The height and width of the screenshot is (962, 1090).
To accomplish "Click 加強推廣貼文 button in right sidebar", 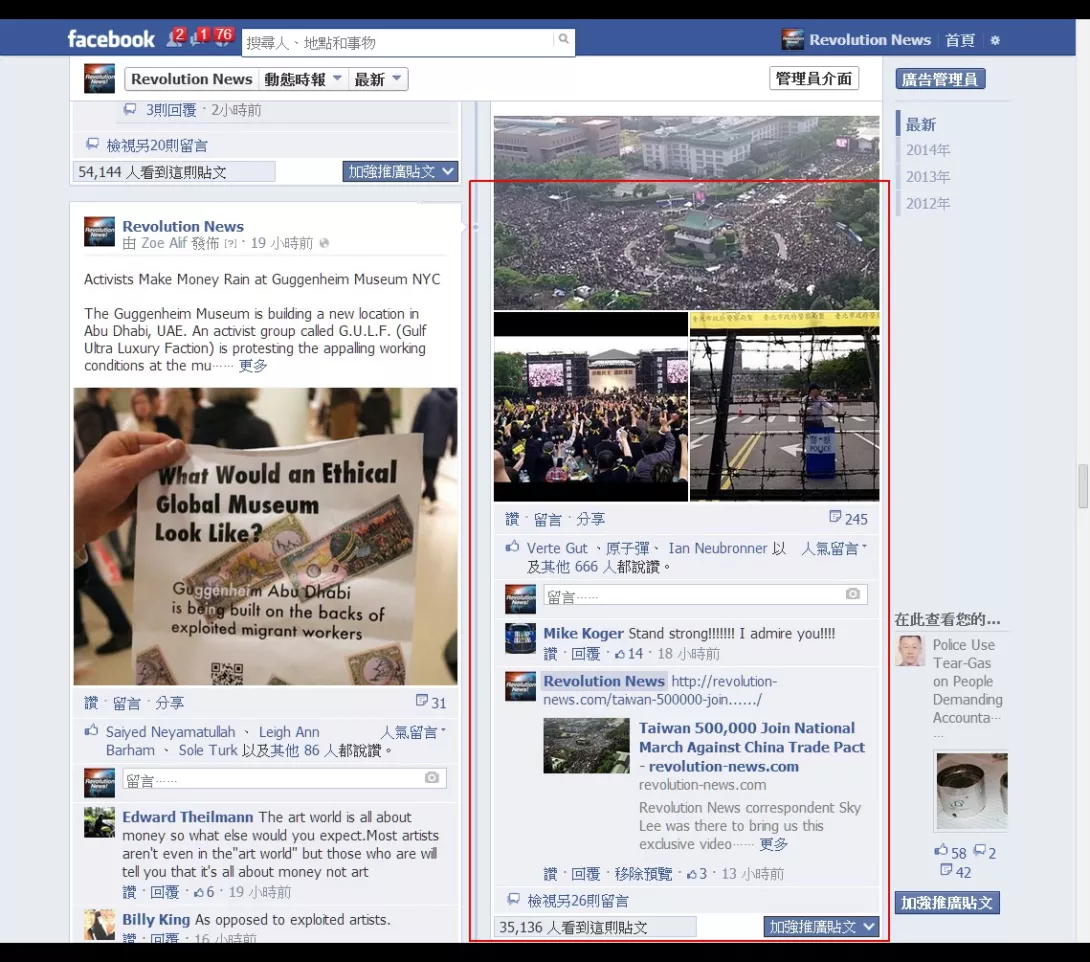I will [947, 902].
